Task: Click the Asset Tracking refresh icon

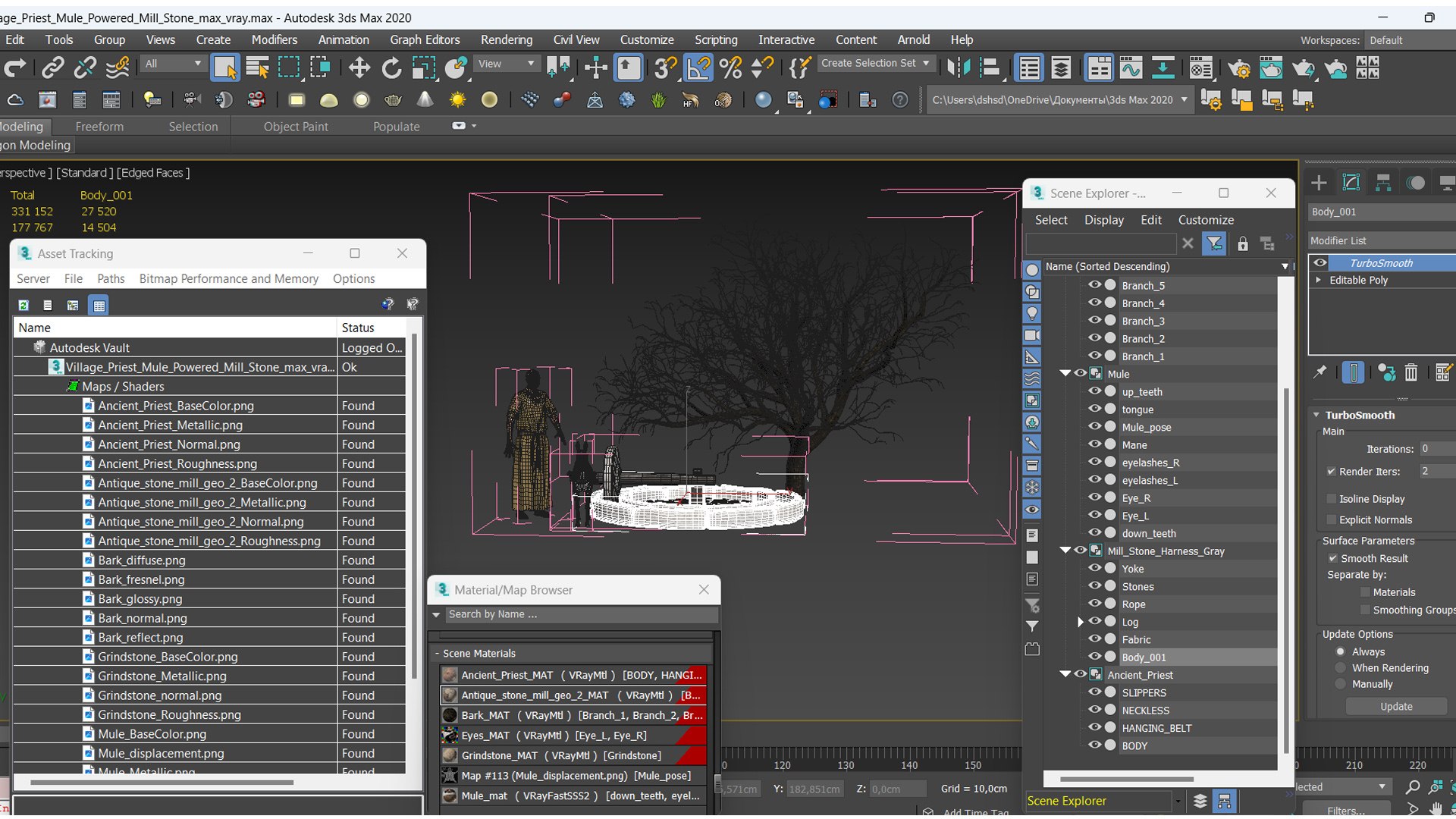Action: point(24,305)
